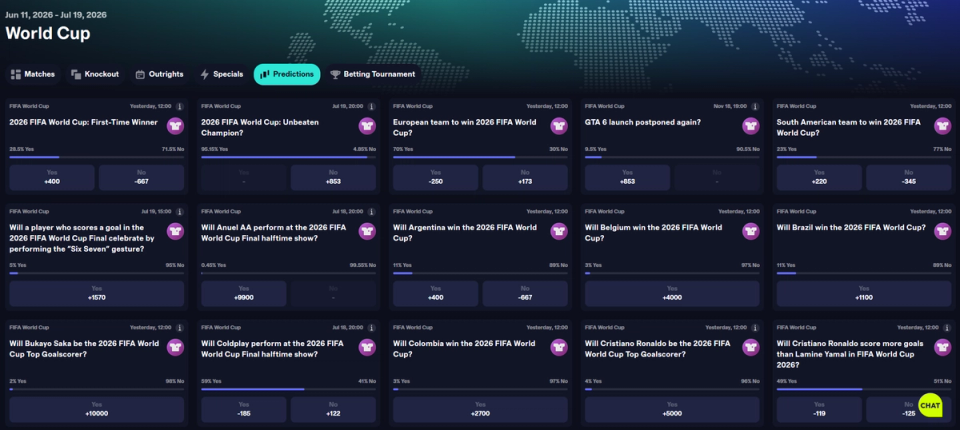Click jersey icon on Six Seven gesture card

175,231
